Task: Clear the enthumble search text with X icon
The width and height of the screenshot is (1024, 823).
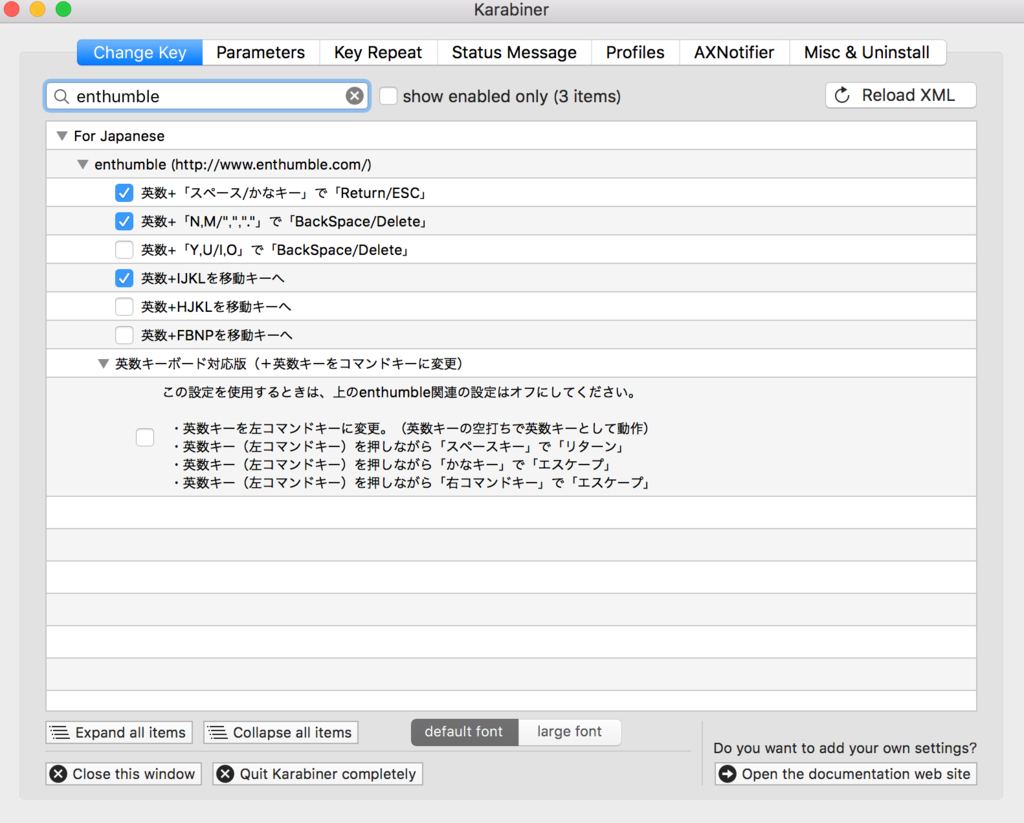Action: pos(355,96)
